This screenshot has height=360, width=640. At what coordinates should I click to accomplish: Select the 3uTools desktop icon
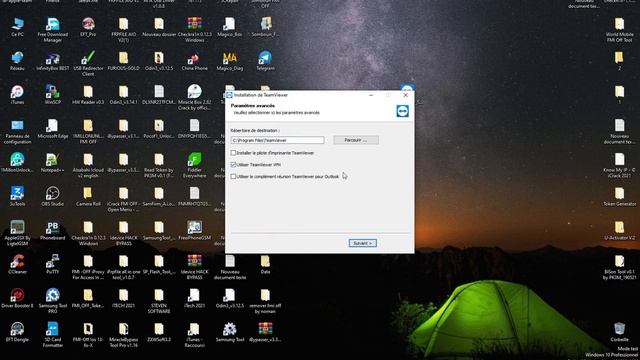pos(17,197)
